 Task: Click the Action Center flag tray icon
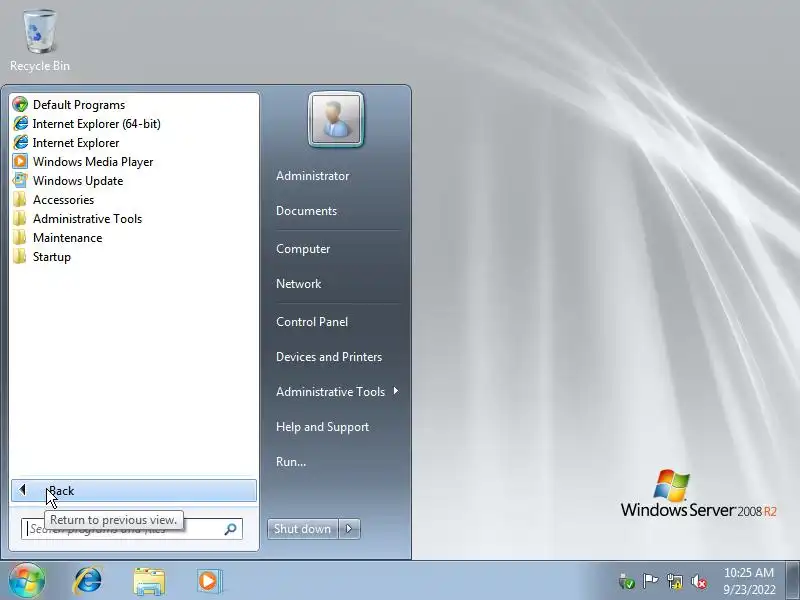(x=650, y=581)
